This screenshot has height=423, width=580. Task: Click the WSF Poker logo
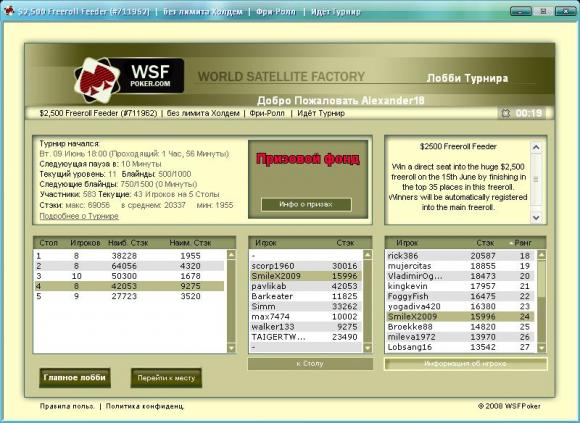point(128,79)
